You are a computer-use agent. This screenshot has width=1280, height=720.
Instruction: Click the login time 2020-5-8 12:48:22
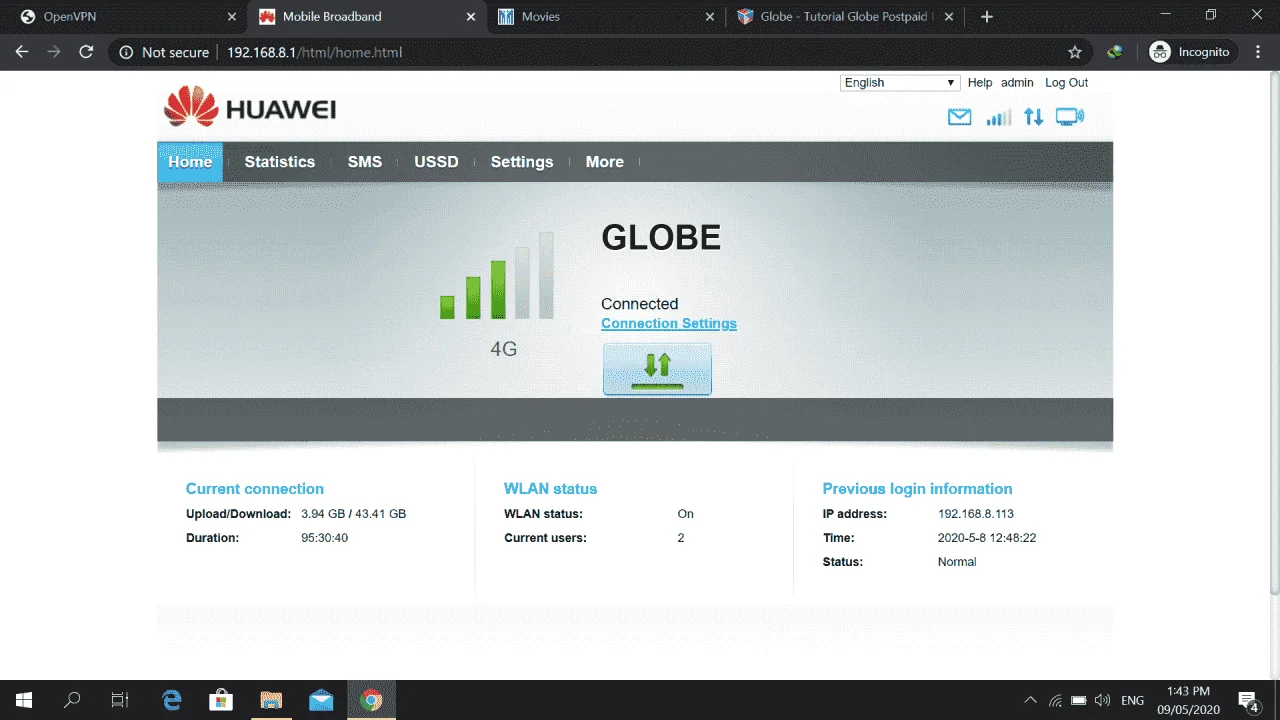tap(987, 538)
